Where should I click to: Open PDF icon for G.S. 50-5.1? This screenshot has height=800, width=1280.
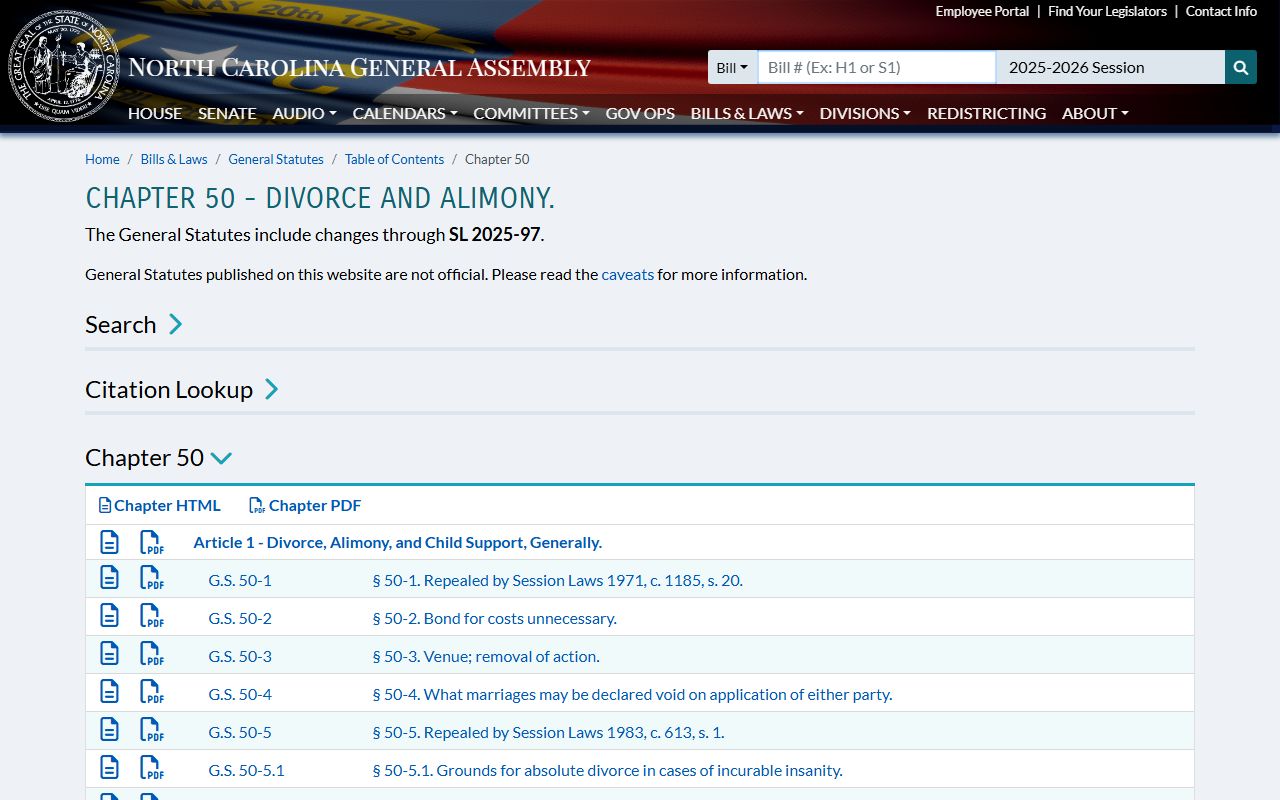point(151,768)
